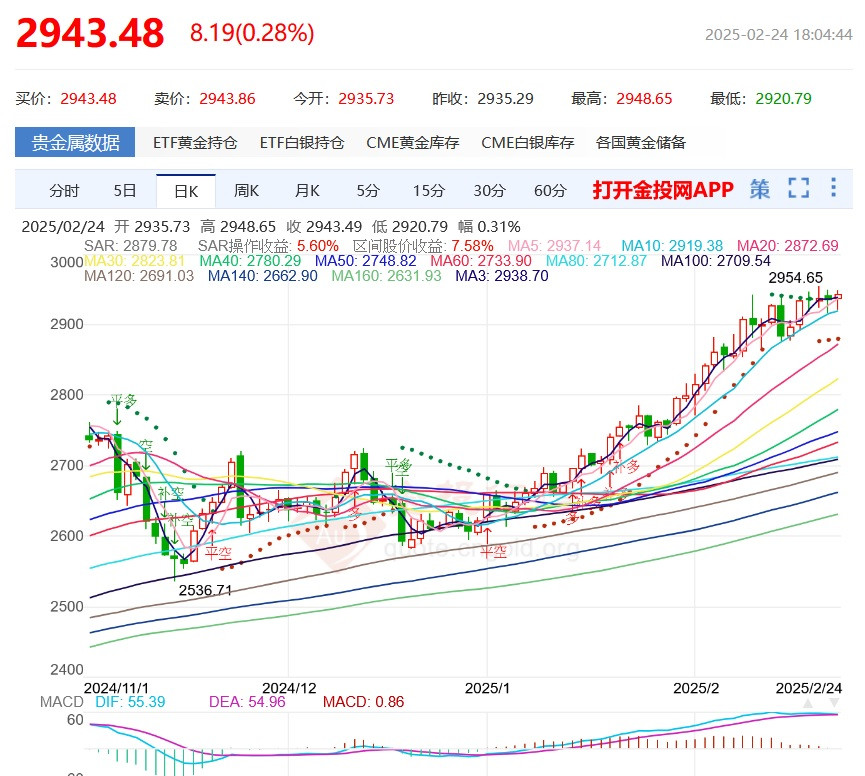Open the three-dot more options menu
Viewport: 865px width, 776px height.
coord(834,188)
